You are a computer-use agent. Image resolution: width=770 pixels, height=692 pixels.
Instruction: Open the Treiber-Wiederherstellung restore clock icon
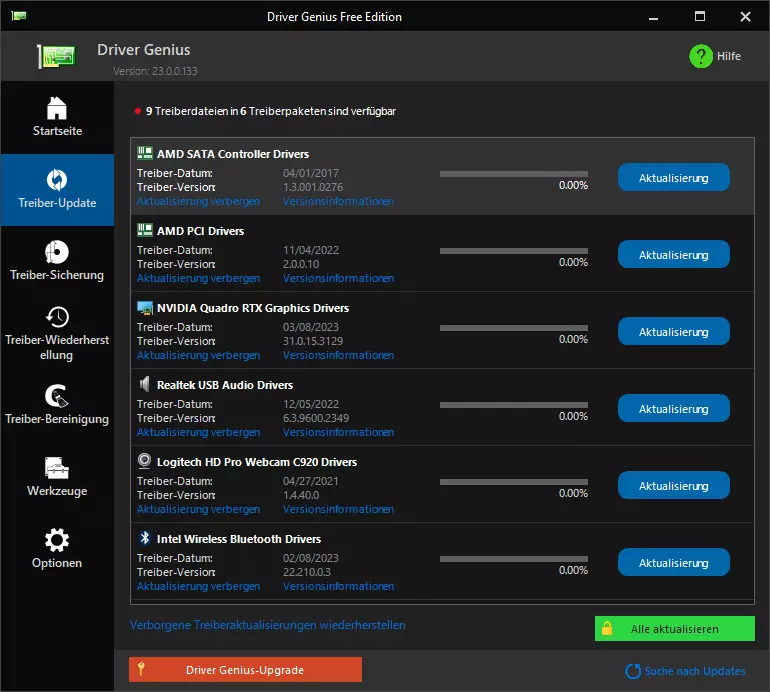tap(57, 317)
